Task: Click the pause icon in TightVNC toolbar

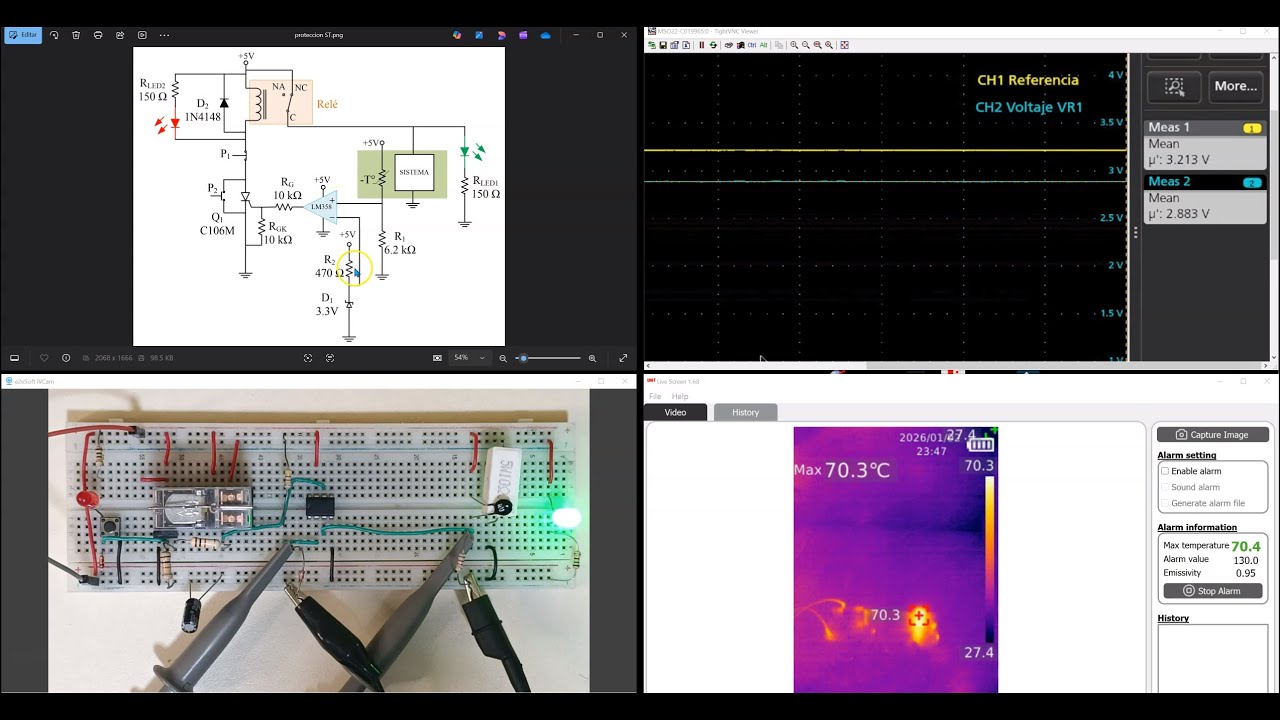Action: pyautogui.click(x=701, y=45)
